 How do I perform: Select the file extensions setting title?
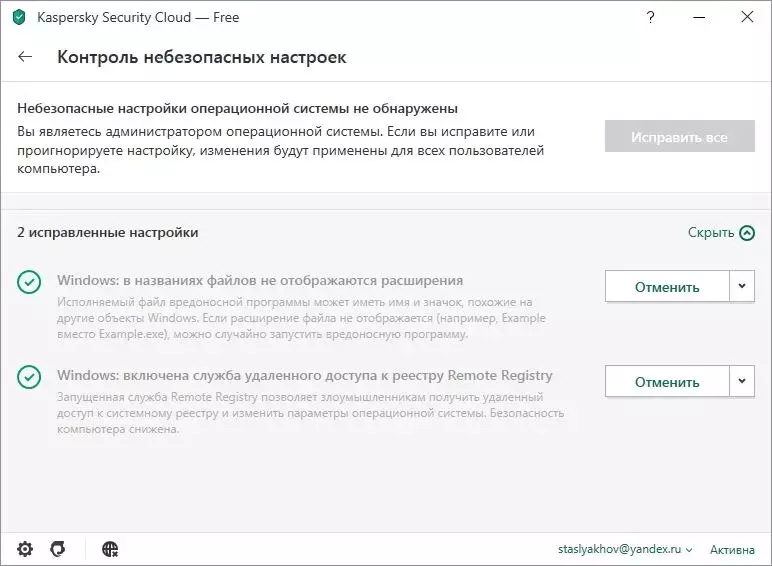tap(260, 281)
